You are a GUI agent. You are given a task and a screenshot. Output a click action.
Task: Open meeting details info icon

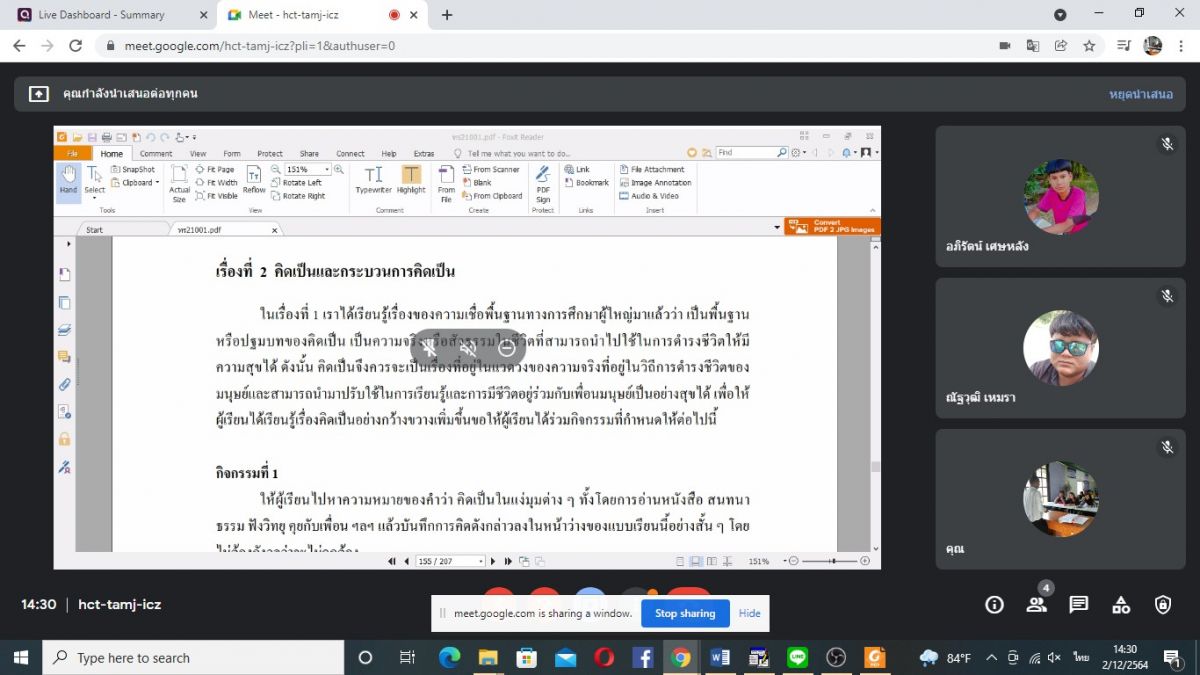click(994, 604)
